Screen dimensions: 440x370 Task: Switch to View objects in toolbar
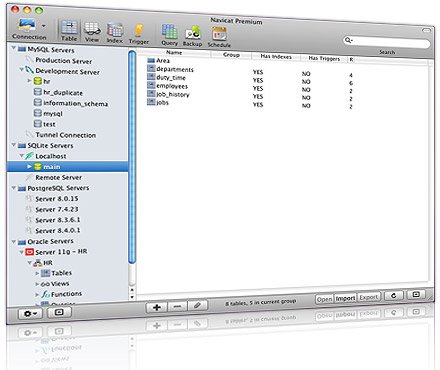click(x=92, y=32)
